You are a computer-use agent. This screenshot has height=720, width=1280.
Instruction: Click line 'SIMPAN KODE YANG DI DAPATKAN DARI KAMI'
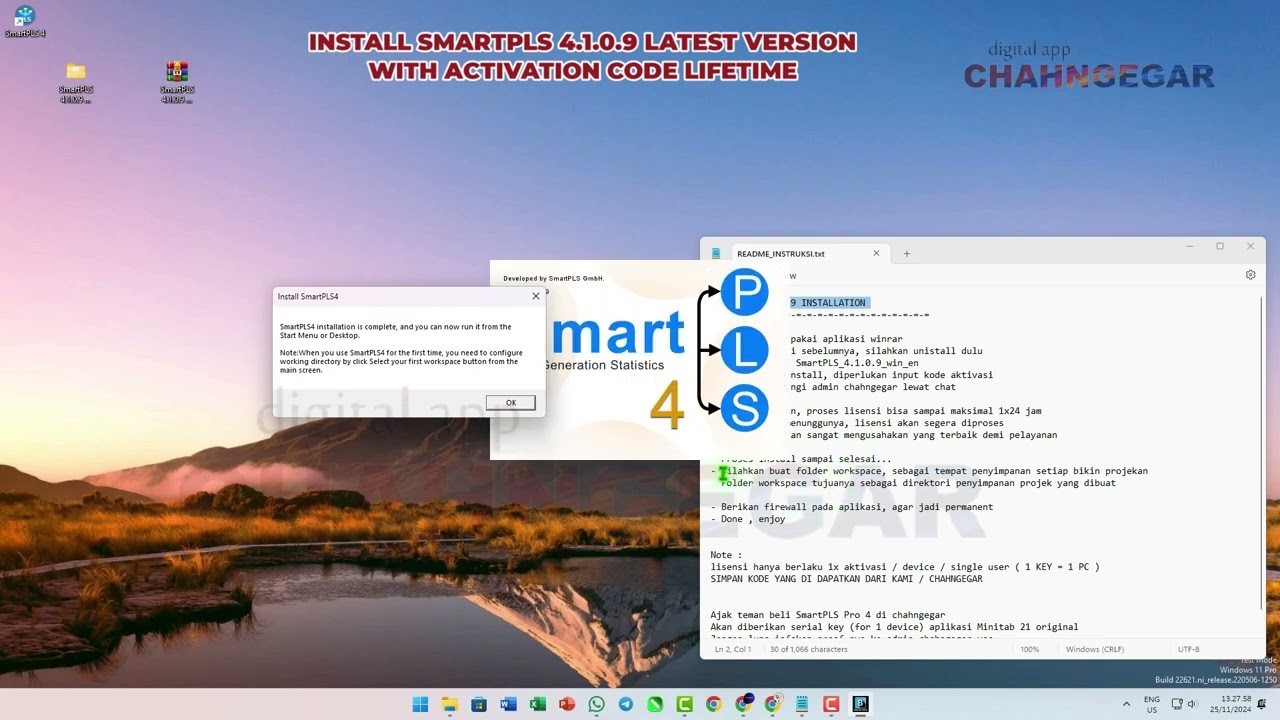click(x=847, y=579)
